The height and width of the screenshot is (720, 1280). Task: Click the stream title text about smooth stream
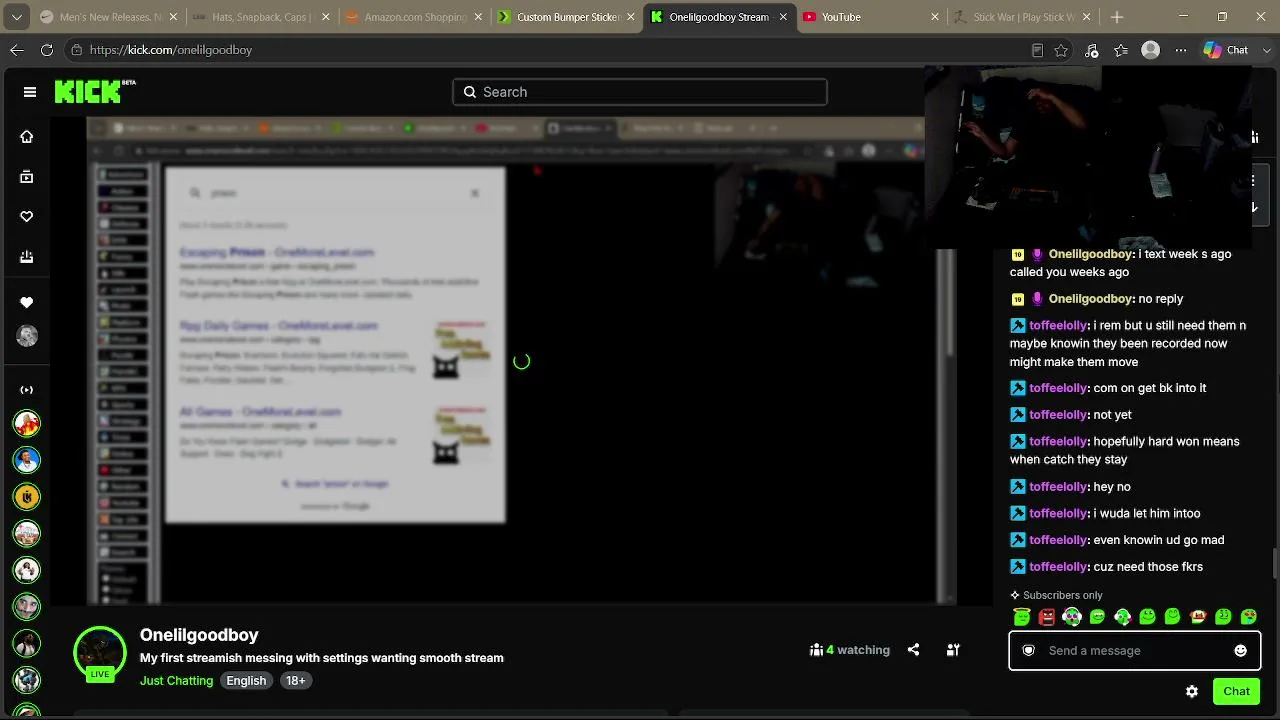(322, 658)
